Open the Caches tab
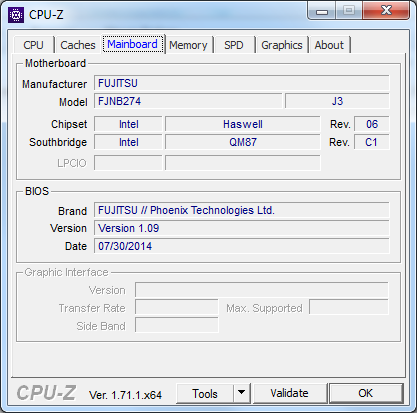 click(78, 45)
